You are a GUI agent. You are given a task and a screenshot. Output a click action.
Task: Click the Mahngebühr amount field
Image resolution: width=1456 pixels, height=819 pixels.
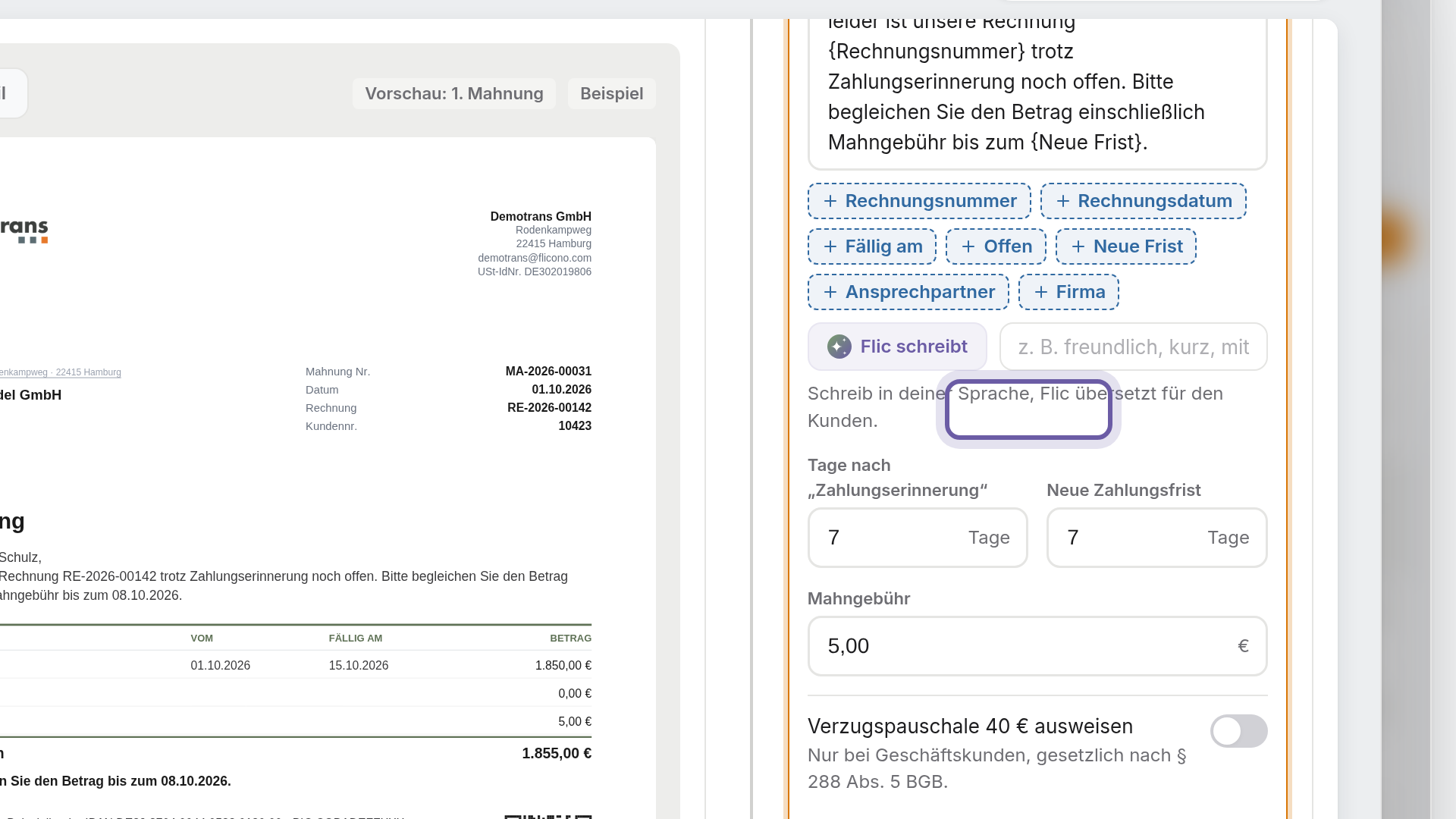click(1037, 646)
